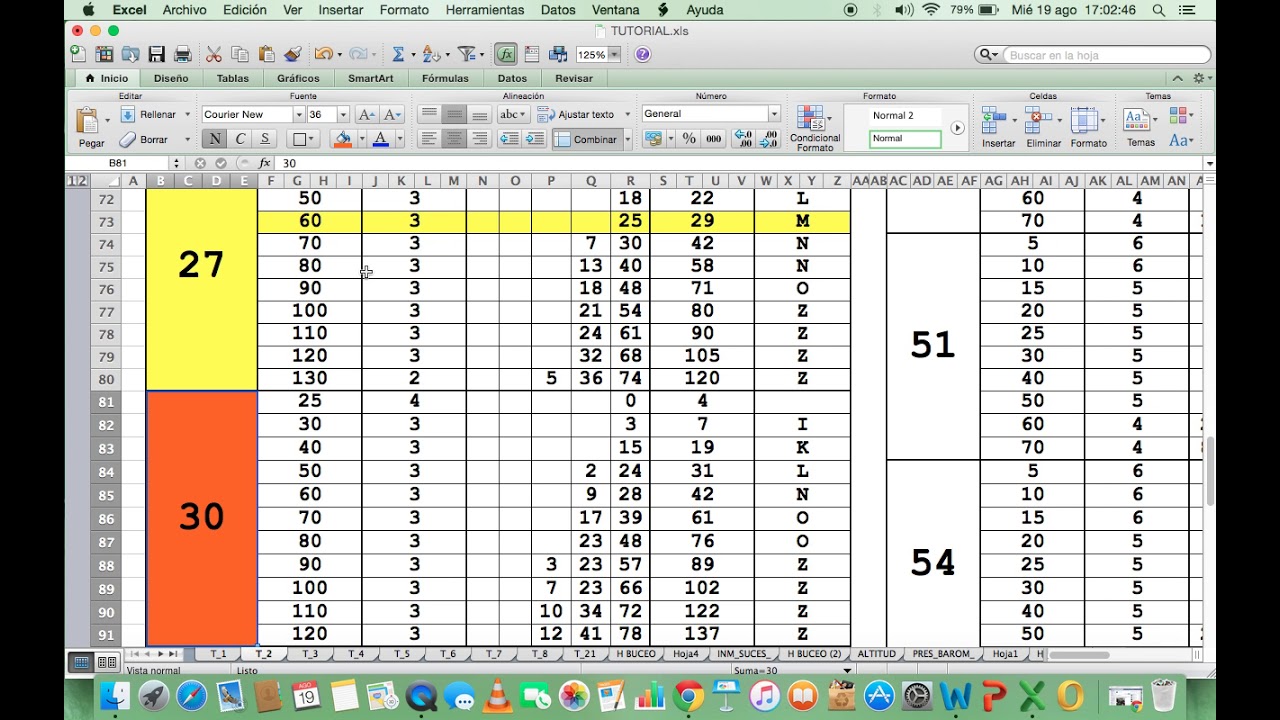Screen dimensions: 1280x720
Task: Select the Normal 2 cell style
Action: (906, 116)
